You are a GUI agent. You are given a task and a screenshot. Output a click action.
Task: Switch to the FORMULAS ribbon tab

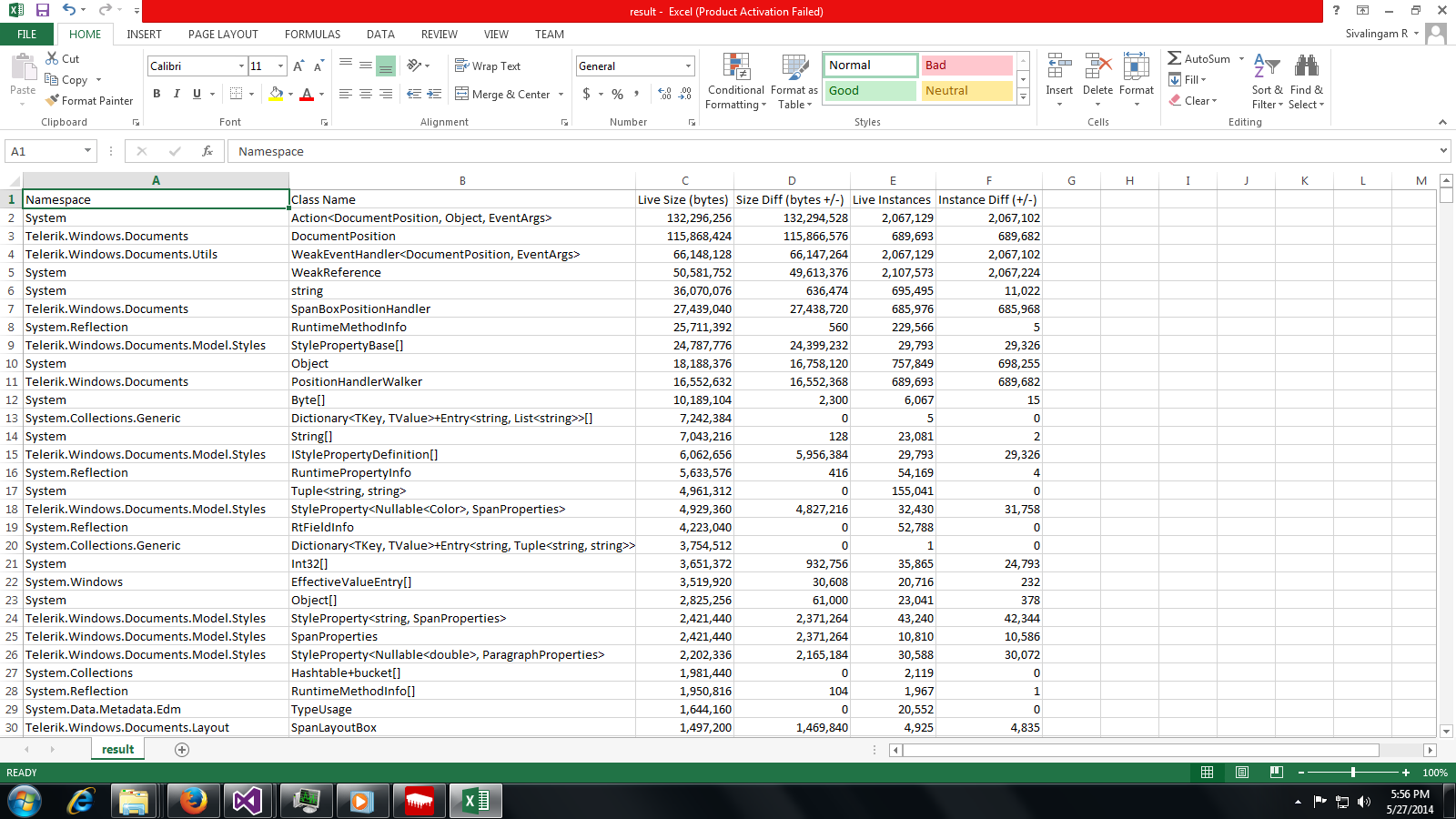[312, 35]
